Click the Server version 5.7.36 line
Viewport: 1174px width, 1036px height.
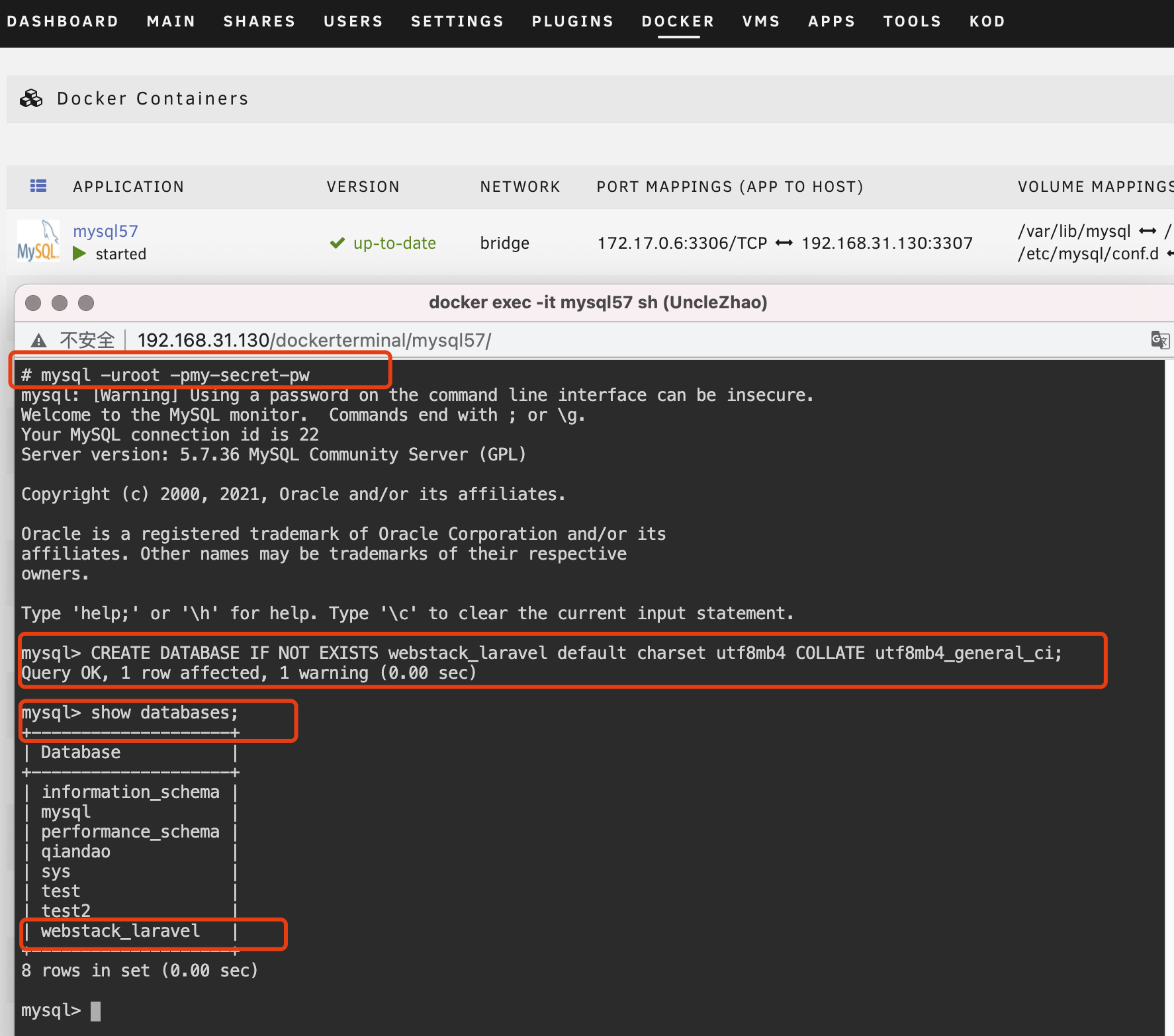273,454
